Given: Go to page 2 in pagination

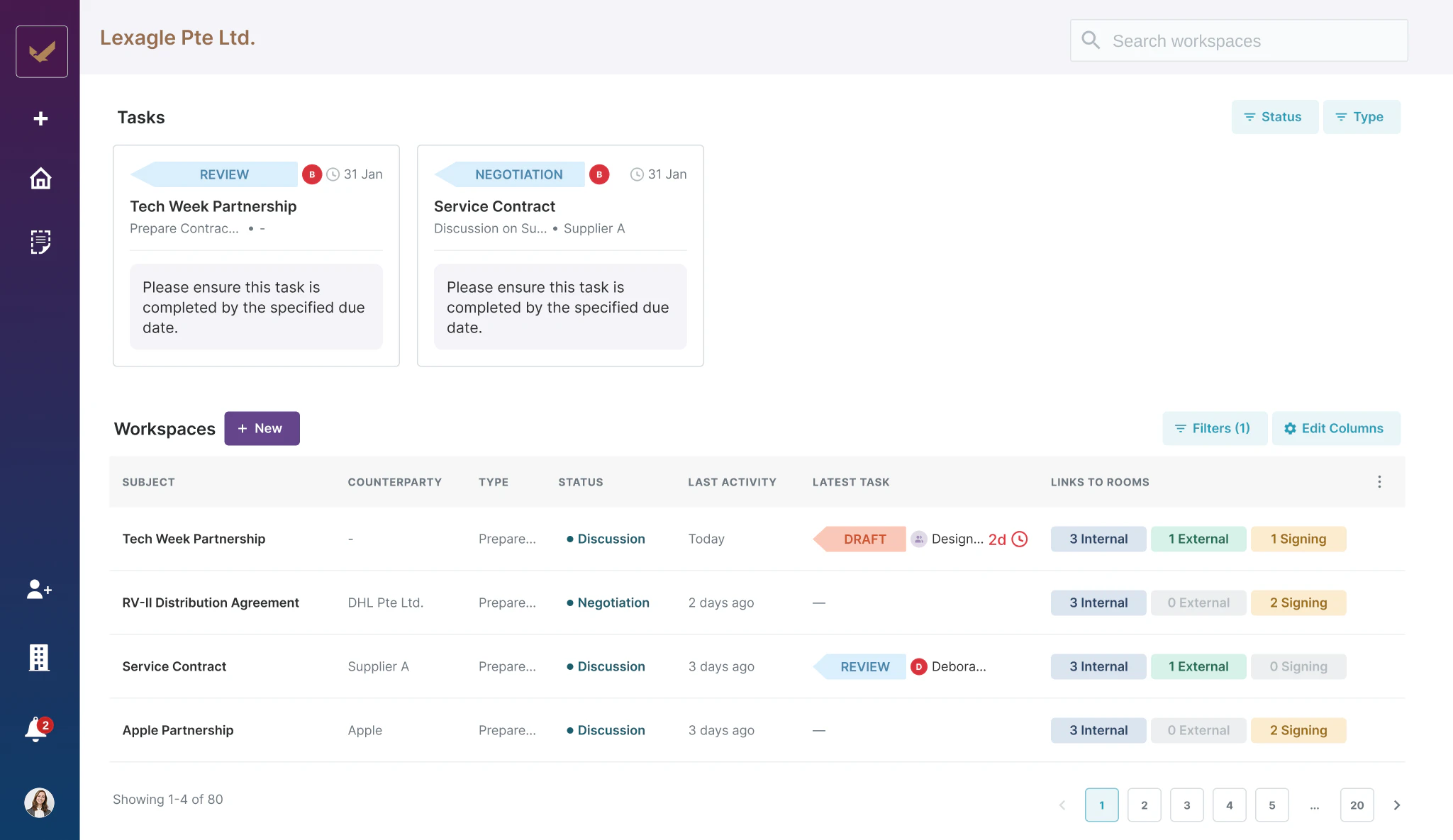Looking at the screenshot, I should point(1144,805).
